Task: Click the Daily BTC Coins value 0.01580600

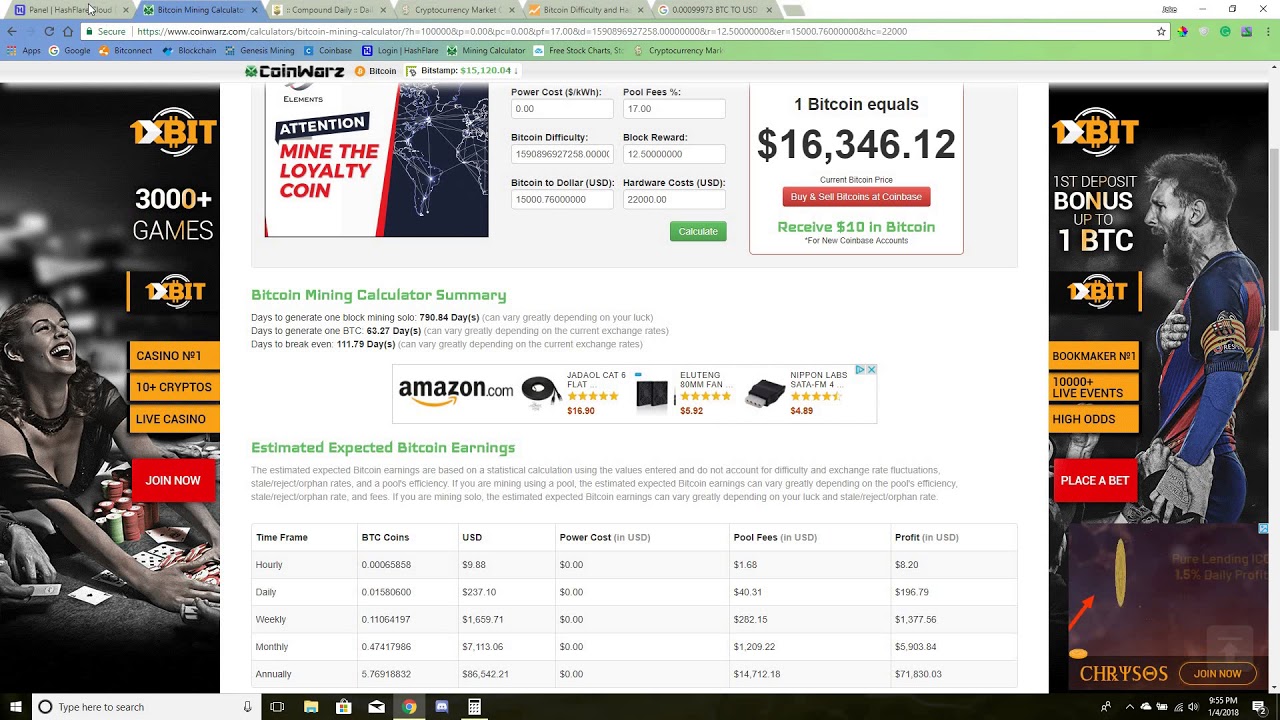Action: (x=386, y=592)
